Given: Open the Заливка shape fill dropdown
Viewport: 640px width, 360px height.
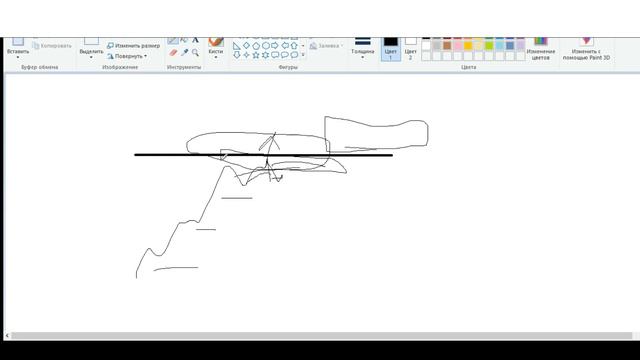Looking at the screenshot, I should (327, 46).
